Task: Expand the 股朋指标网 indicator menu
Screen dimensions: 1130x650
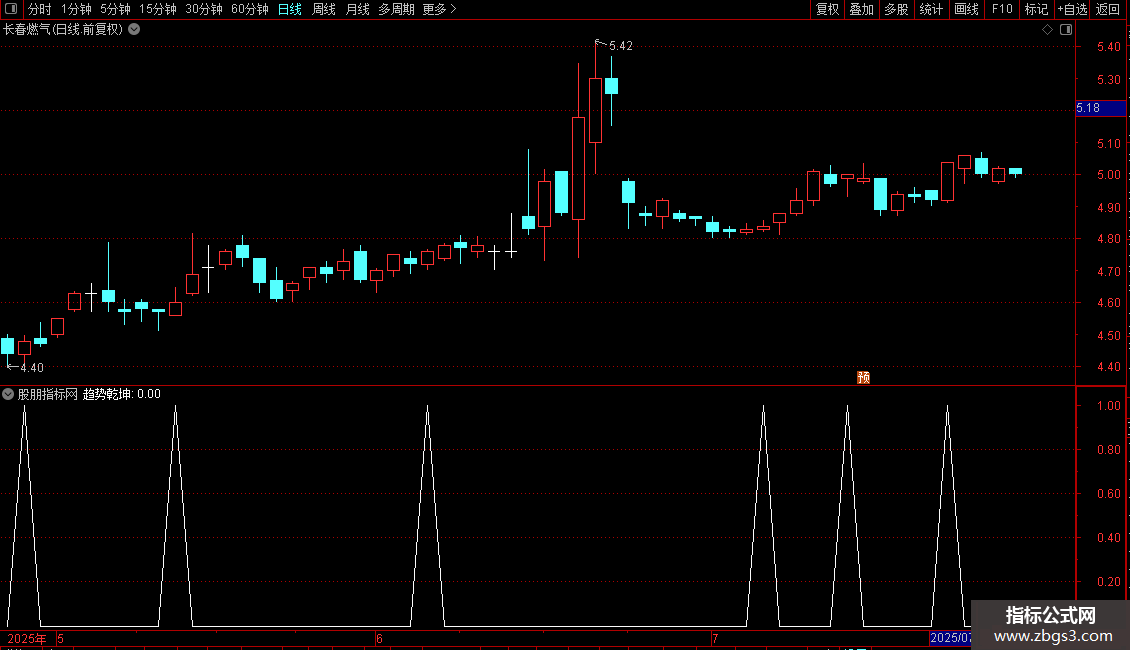Action: pyautogui.click(x=8, y=394)
